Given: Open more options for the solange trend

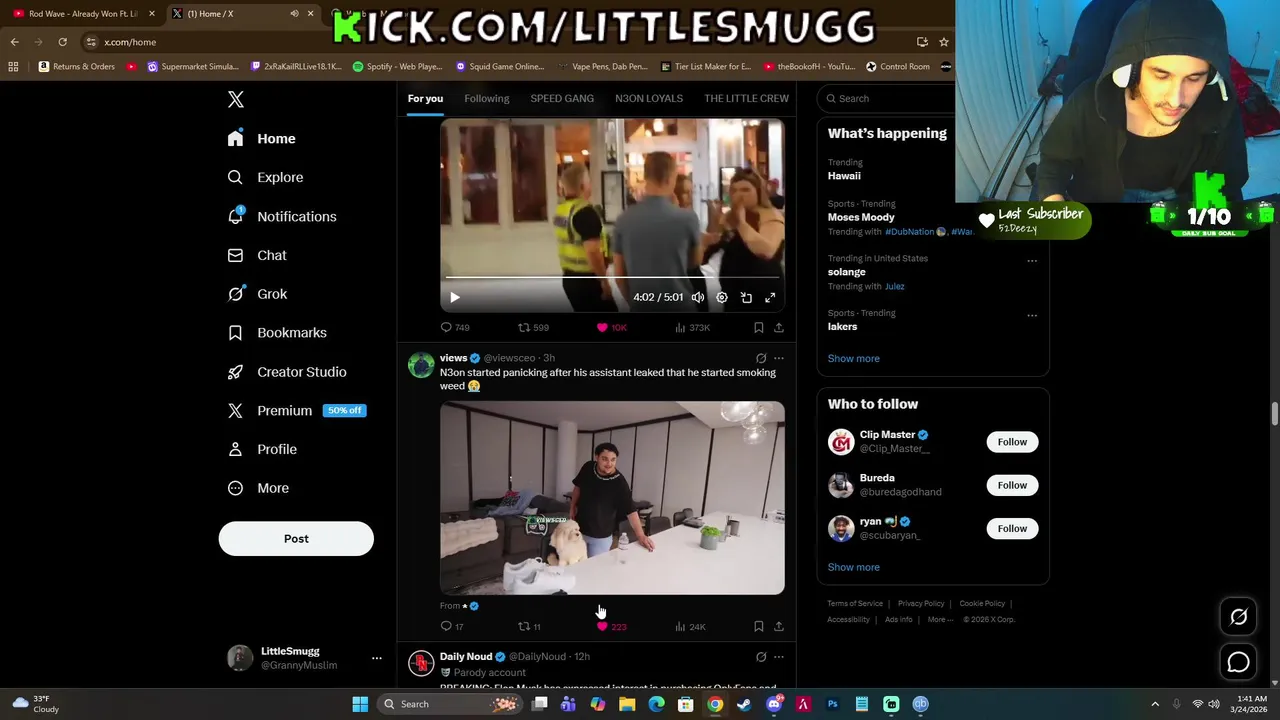Looking at the screenshot, I should [1032, 261].
